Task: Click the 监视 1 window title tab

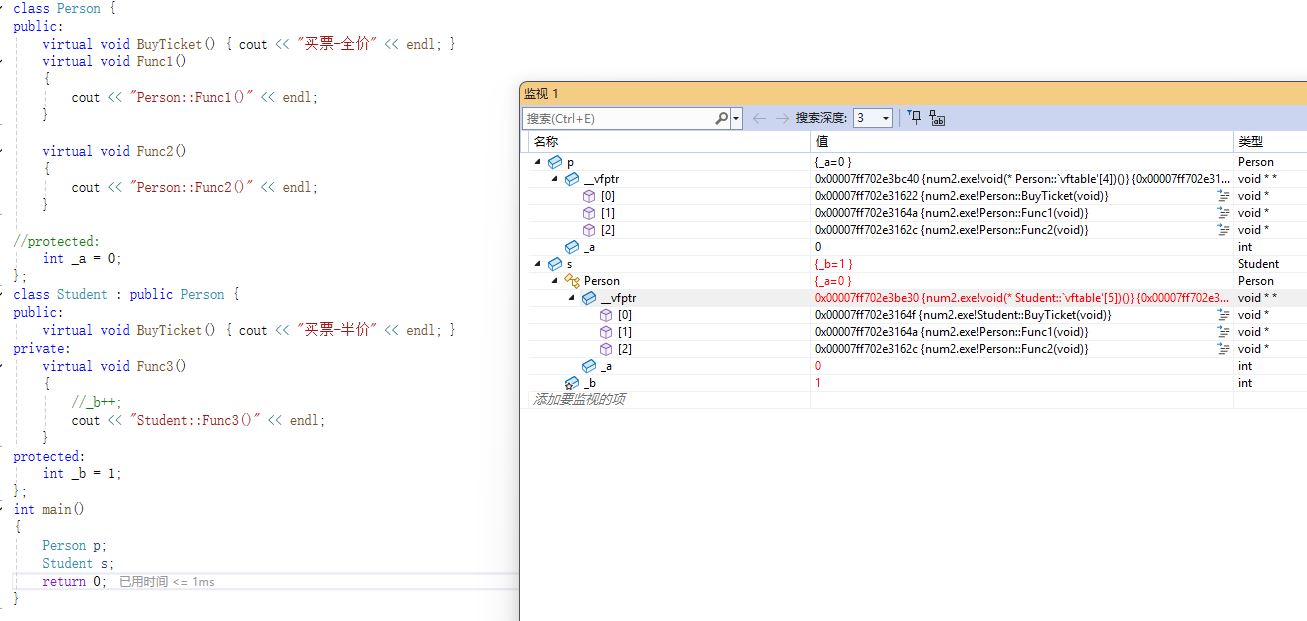Action: (x=542, y=93)
